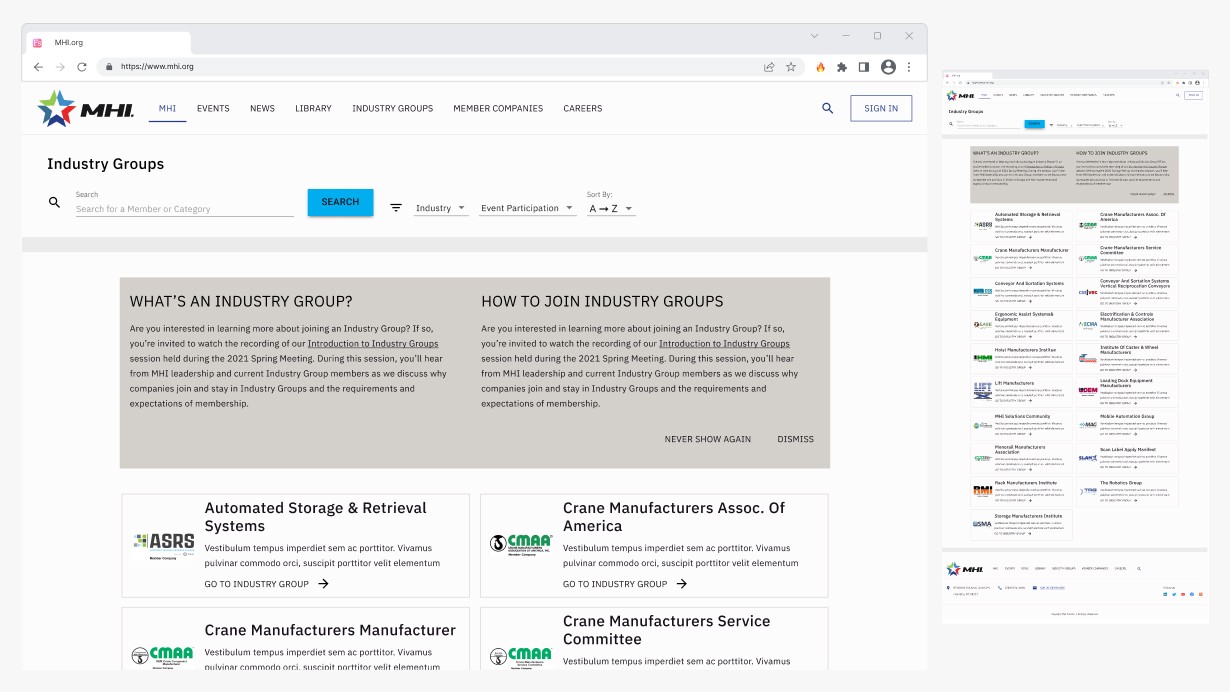Viewport: 1230px width, 692px height.
Task: Open the filter lines icon next to Industry
Action: 396,208
